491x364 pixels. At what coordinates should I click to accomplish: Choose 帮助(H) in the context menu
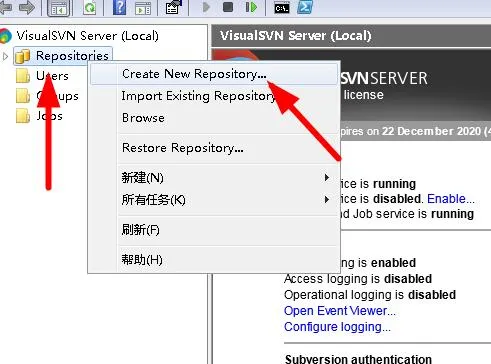pos(214,260)
